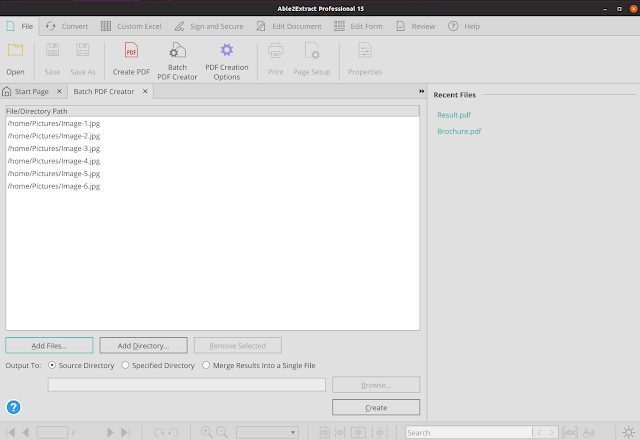The width and height of the screenshot is (640, 440).
Task: Close the Start Page tab
Action: point(59,91)
